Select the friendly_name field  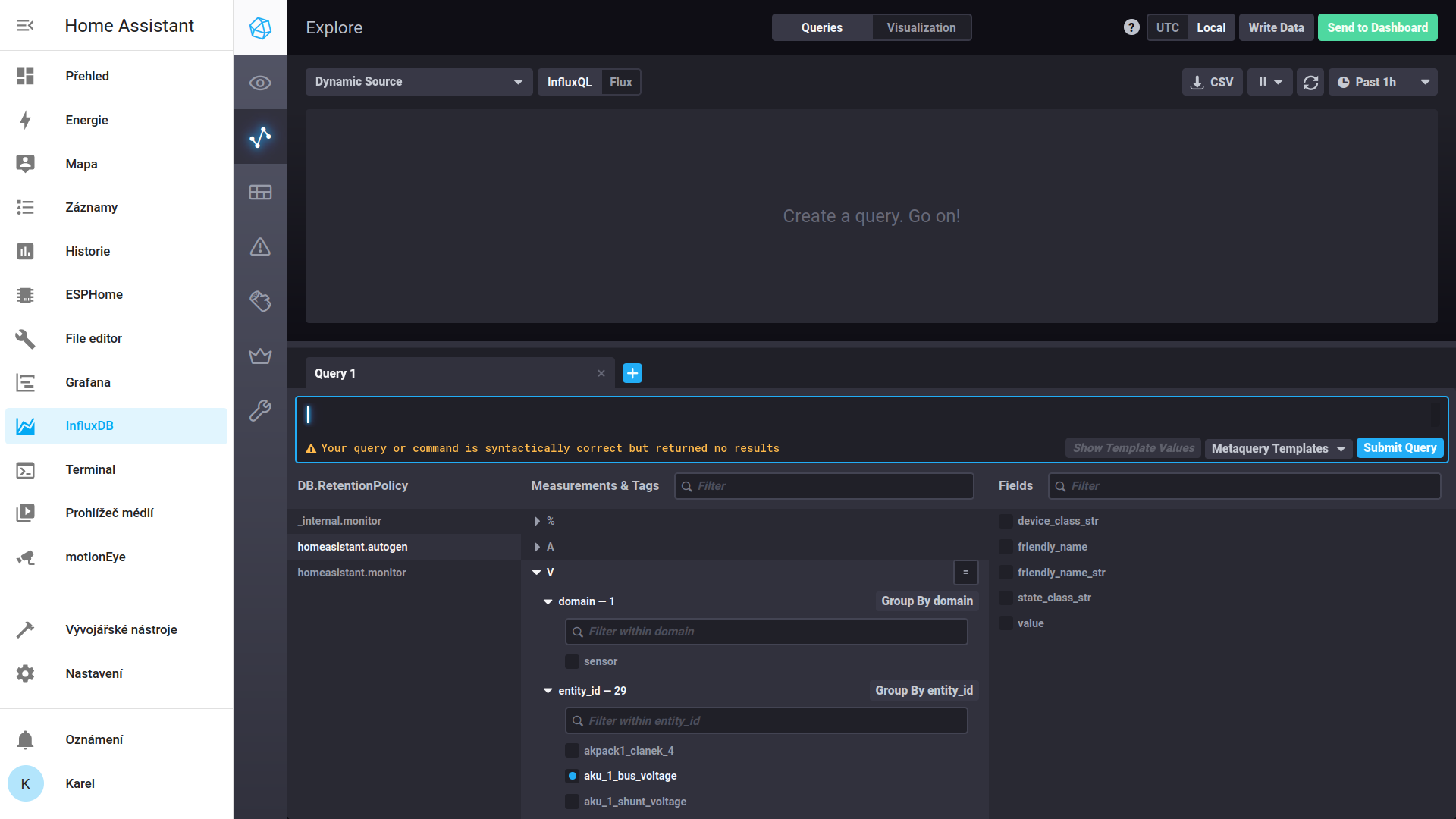click(x=1006, y=547)
